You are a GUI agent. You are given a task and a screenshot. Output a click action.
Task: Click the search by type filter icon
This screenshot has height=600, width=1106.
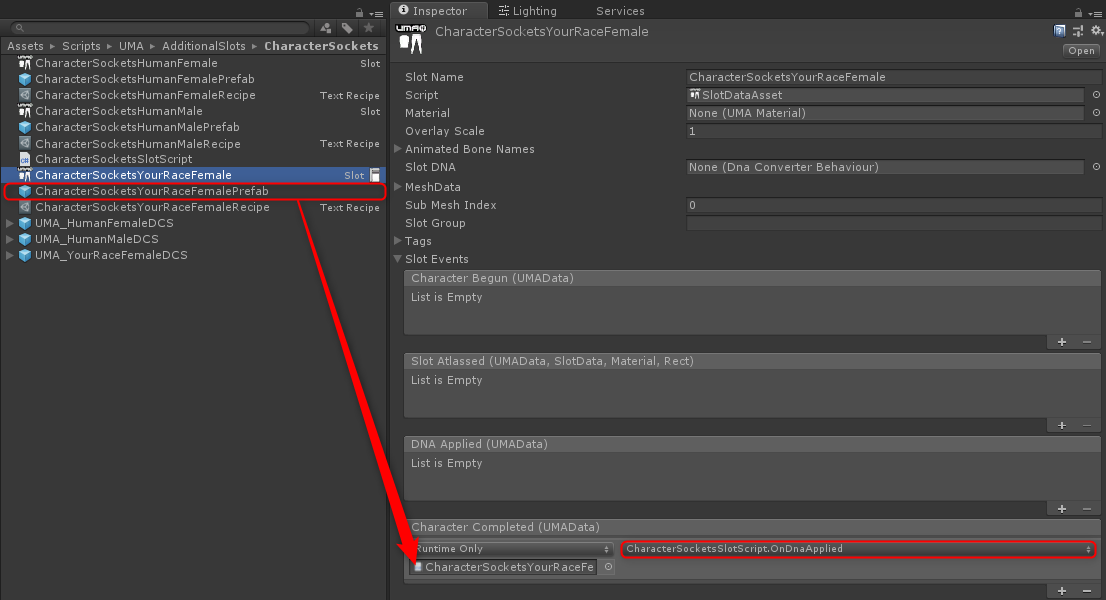click(x=327, y=28)
